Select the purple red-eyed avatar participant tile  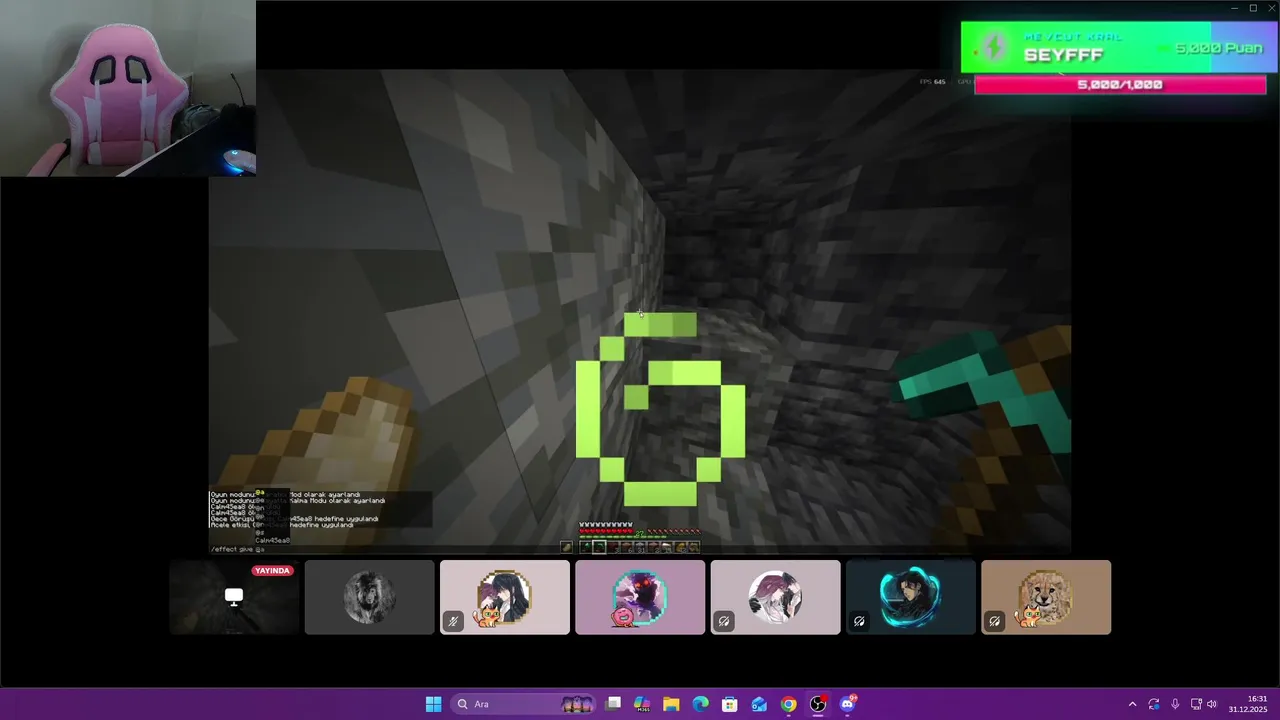[x=640, y=597]
